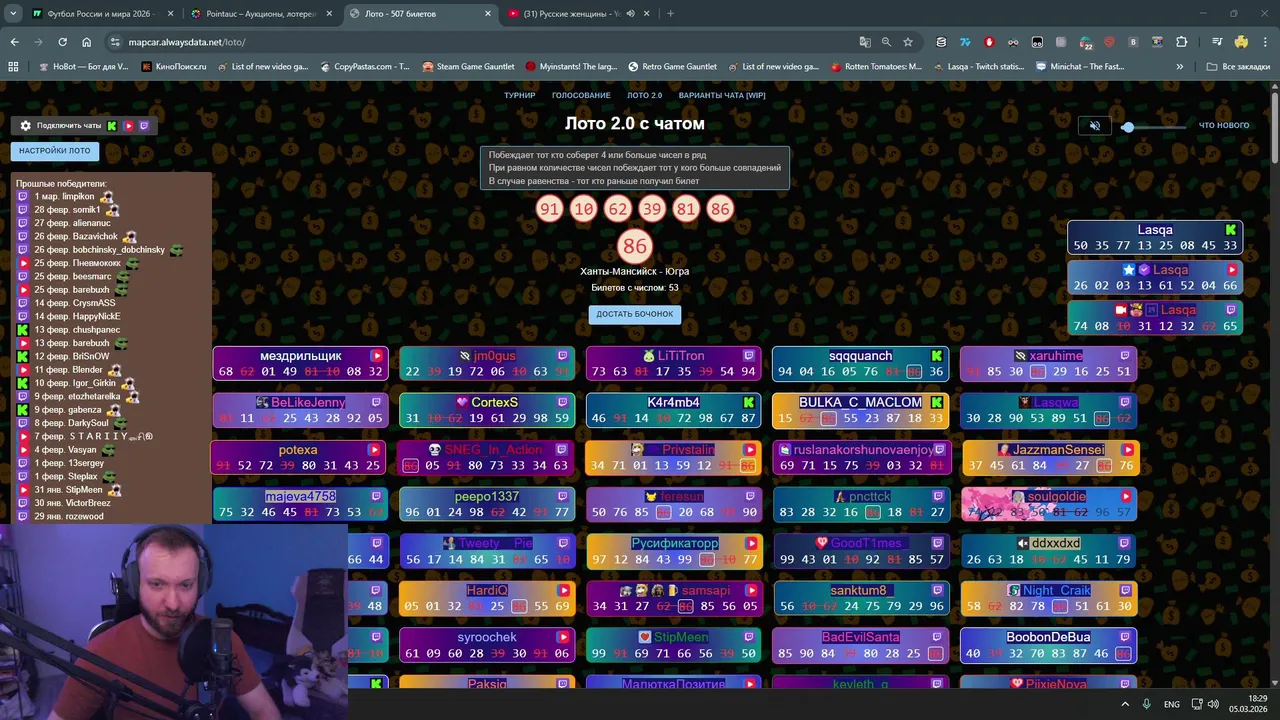
Task: Mute the lotto page sound
Action: pos(1094,126)
